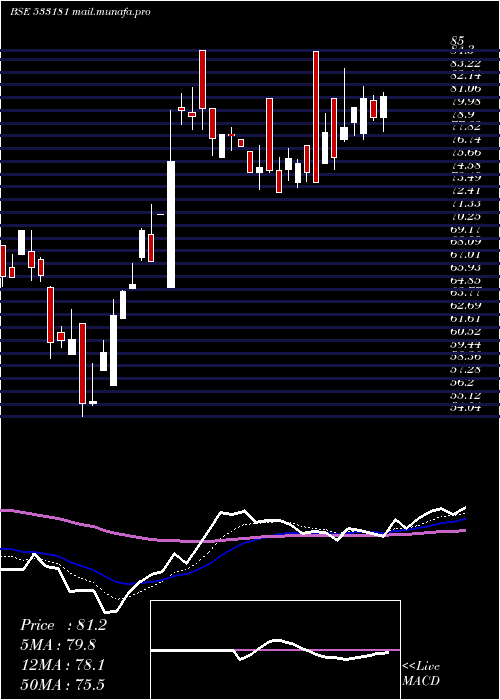Click the last candlestick on the right

(x=383, y=107)
